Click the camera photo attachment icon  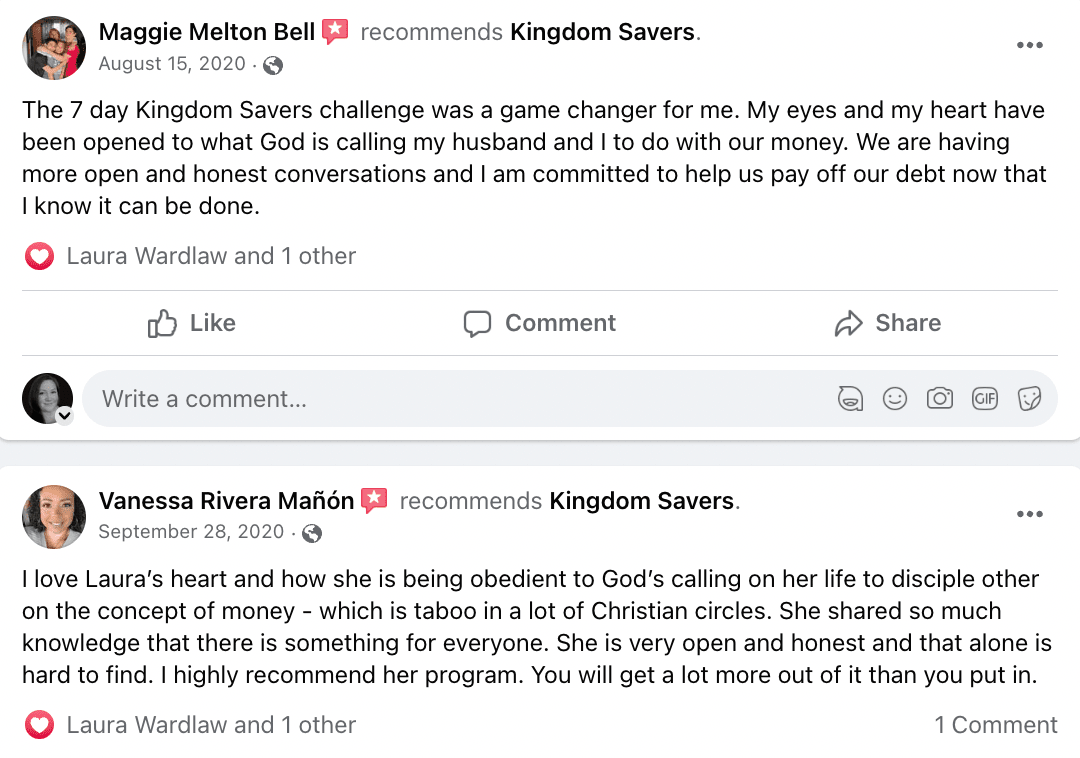pos(940,399)
